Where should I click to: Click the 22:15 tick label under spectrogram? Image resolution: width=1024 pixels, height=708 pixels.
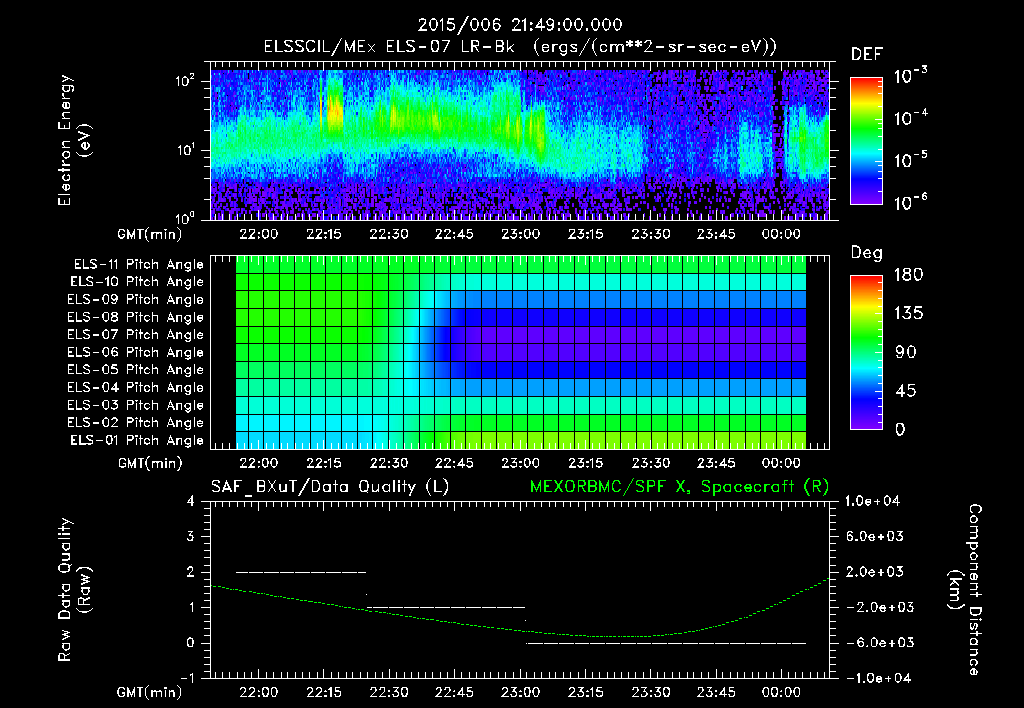click(324, 234)
